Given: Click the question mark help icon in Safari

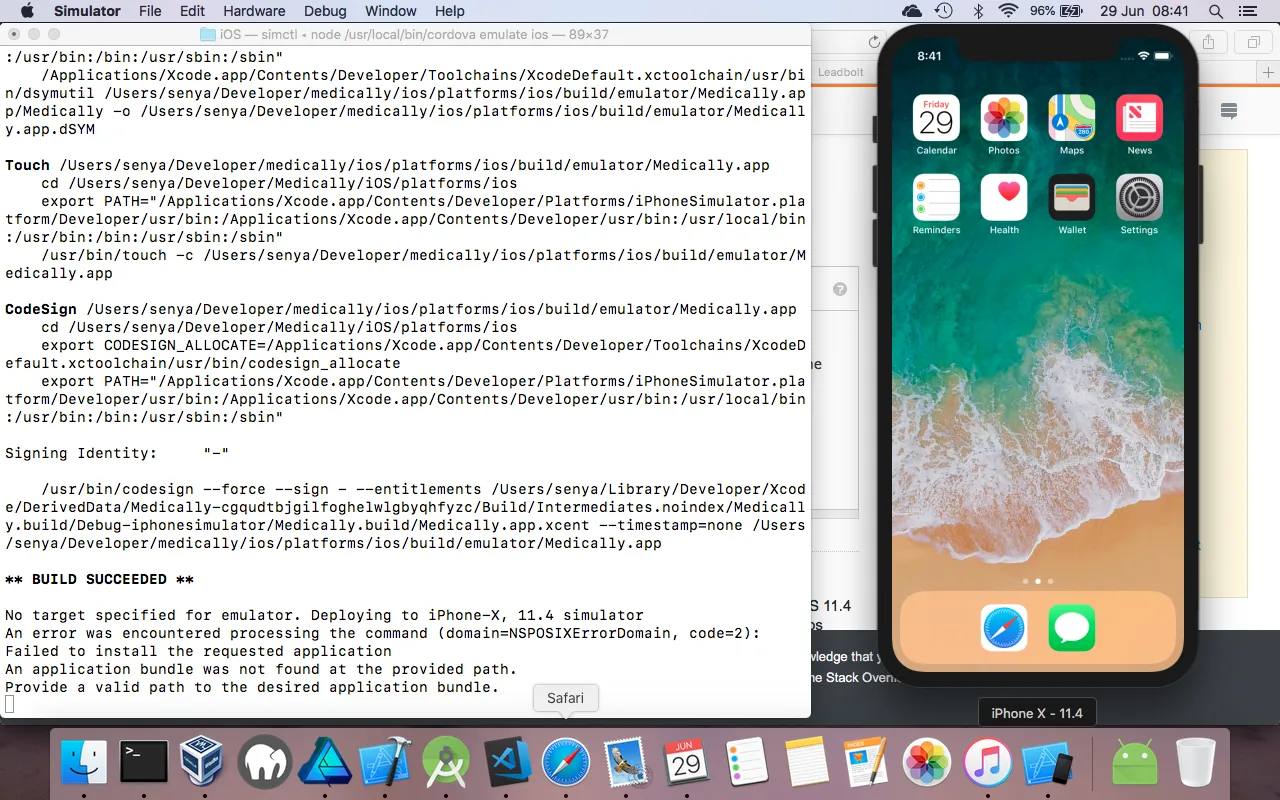Looking at the screenshot, I should [x=840, y=289].
